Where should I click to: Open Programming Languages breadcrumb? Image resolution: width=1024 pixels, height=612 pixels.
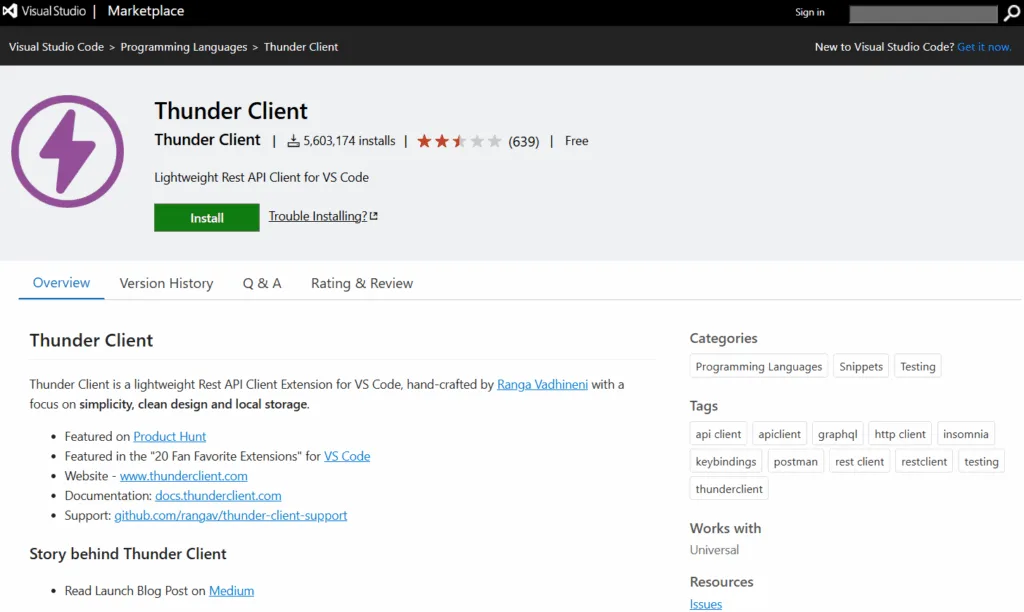184,47
